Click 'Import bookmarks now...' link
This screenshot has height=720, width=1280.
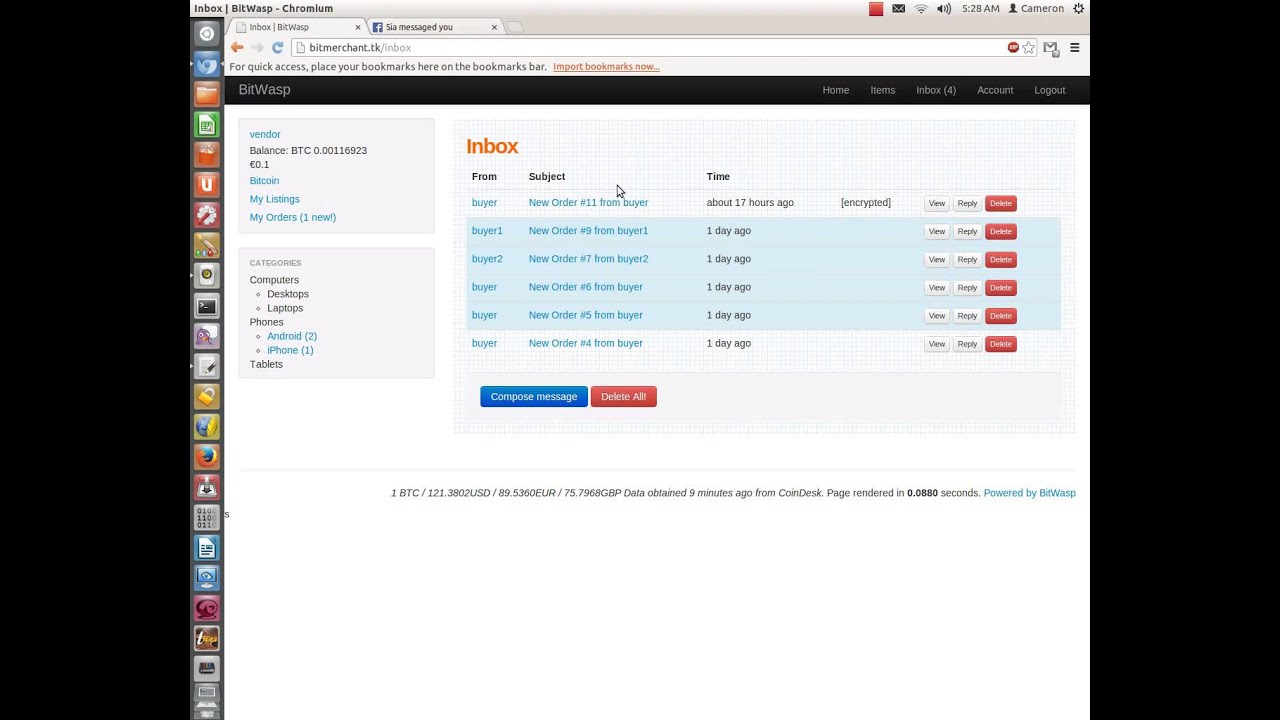click(606, 67)
